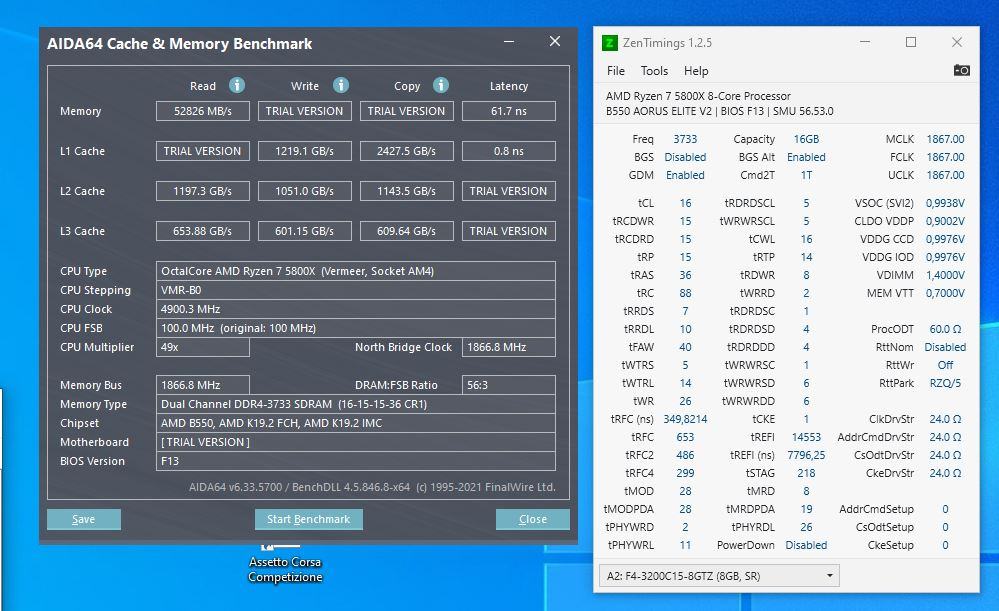Click the tCL value 16 in ZenTimings

(x=685, y=203)
